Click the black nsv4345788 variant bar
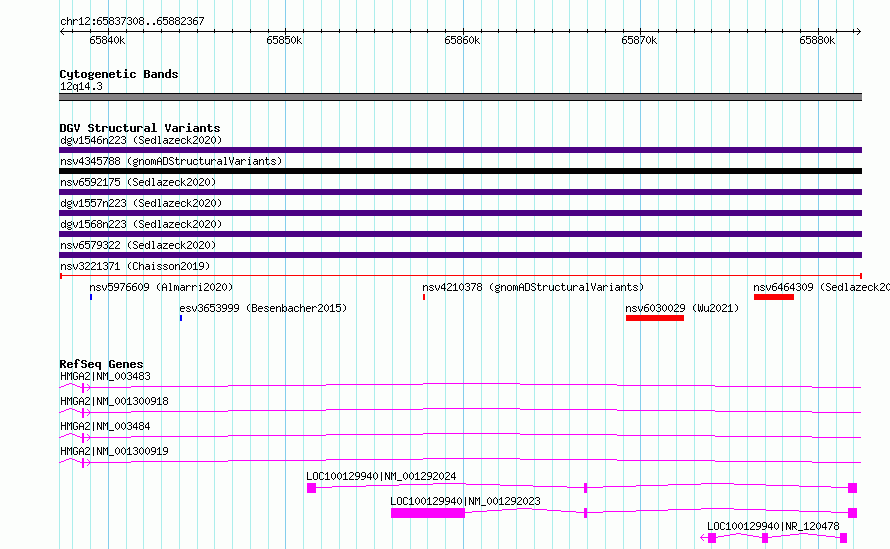 (x=460, y=171)
